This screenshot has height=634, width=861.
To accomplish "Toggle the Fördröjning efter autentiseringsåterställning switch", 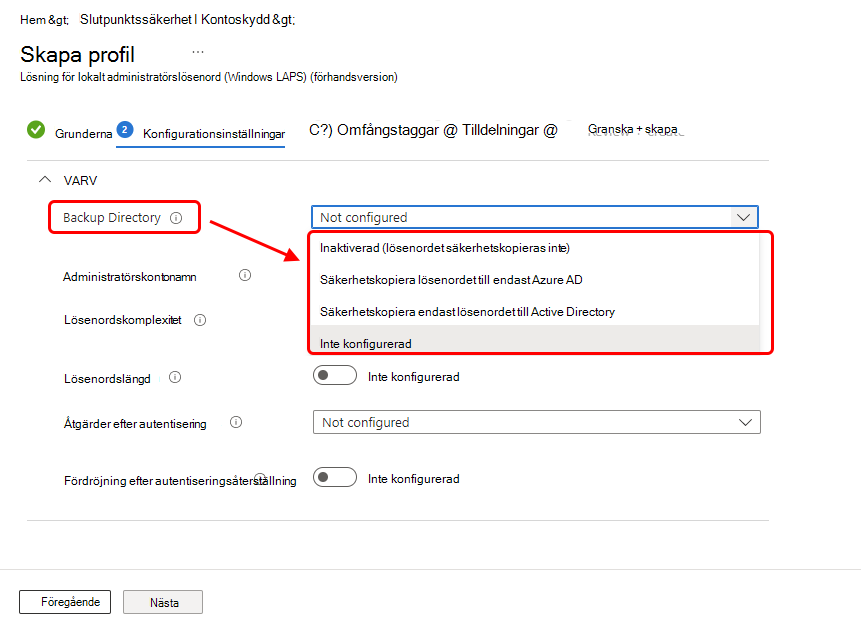I will tap(335, 477).
